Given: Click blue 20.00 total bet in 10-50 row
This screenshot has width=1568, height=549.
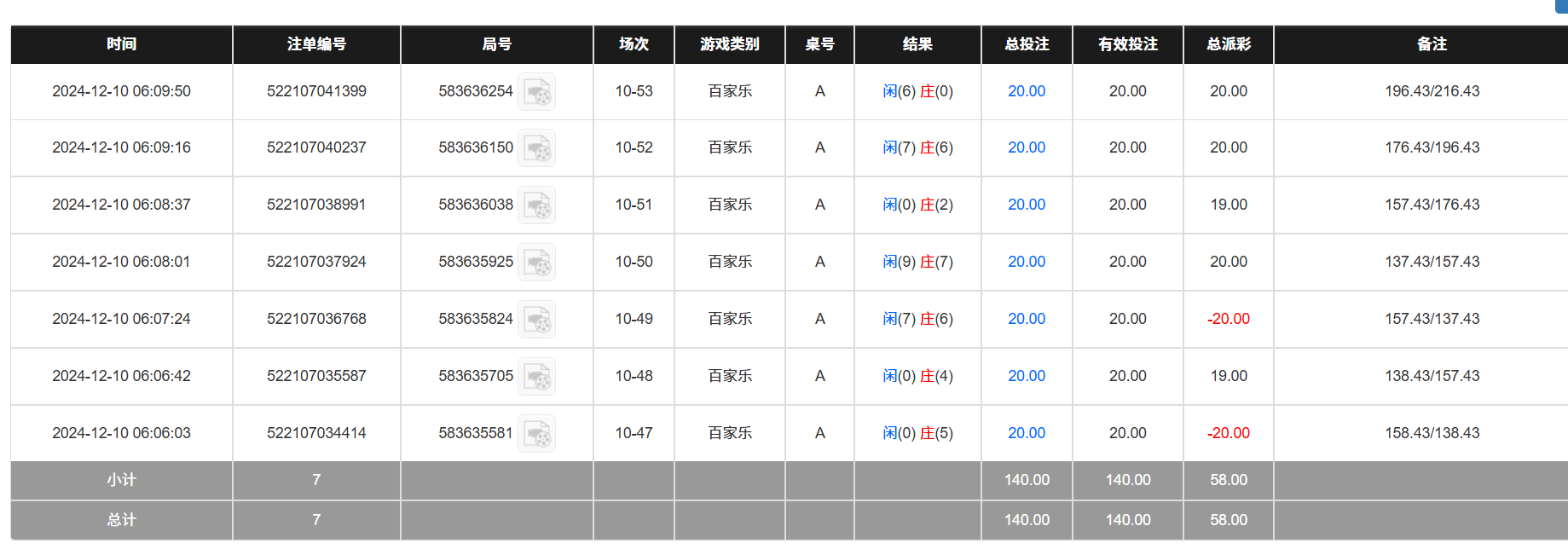Looking at the screenshot, I should pyautogui.click(x=1026, y=262).
